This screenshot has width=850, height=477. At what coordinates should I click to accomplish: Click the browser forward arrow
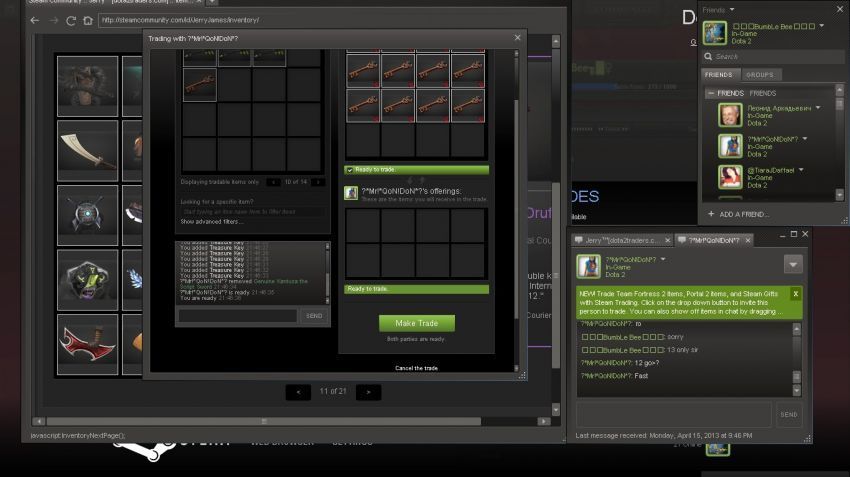pyautogui.click(x=53, y=20)
